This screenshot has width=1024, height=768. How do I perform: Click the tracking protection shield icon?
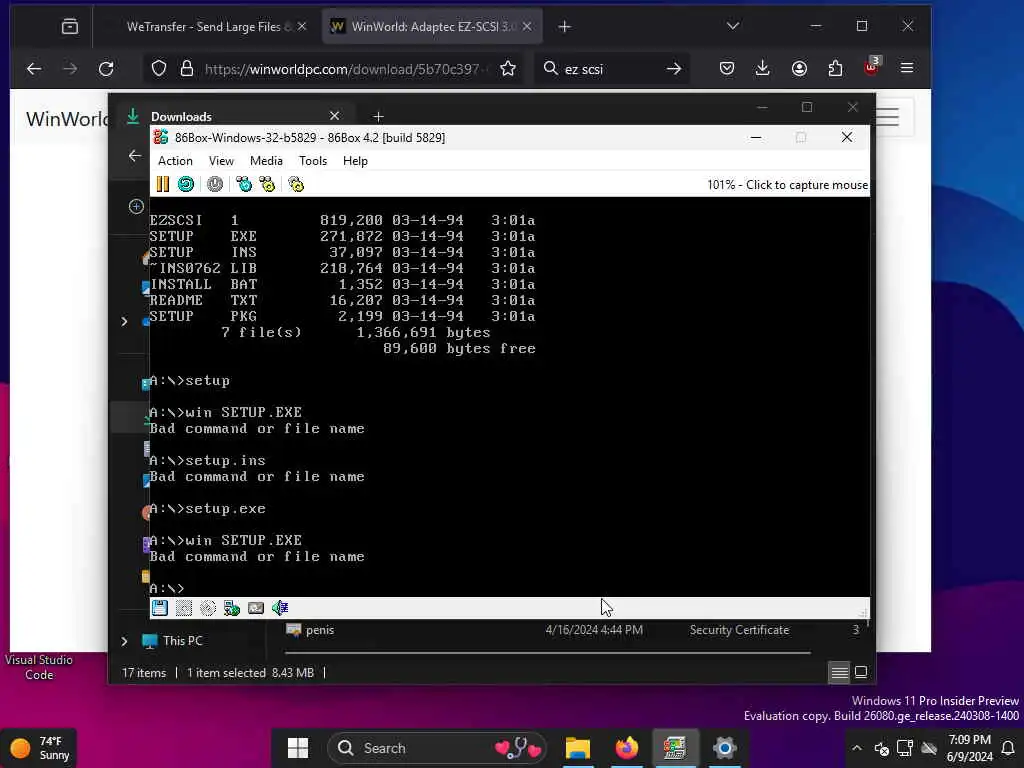[x=159, y=69]
